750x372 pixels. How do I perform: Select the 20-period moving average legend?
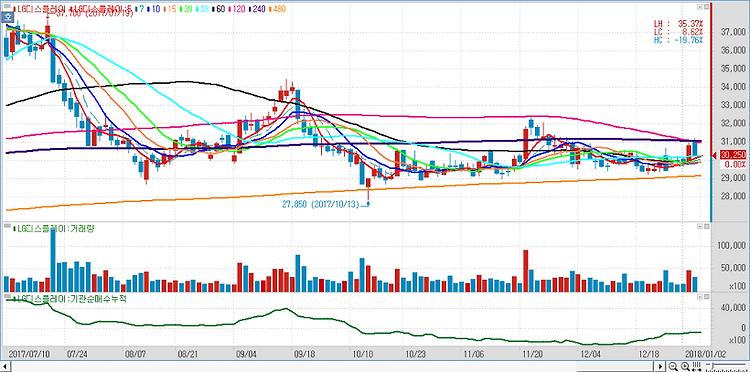[187, 9]
